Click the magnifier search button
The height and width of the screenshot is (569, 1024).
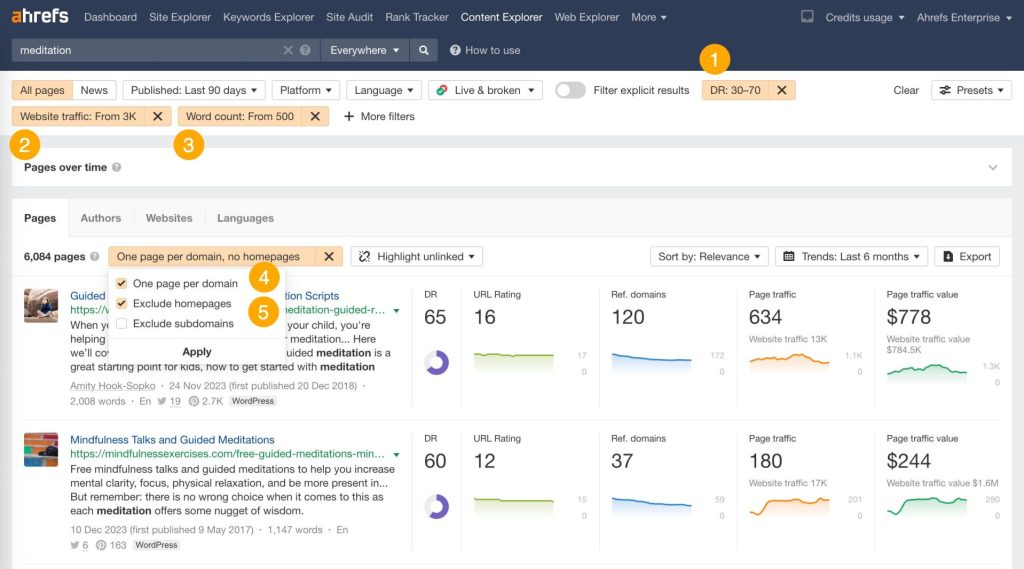click(x=424, y=50)
